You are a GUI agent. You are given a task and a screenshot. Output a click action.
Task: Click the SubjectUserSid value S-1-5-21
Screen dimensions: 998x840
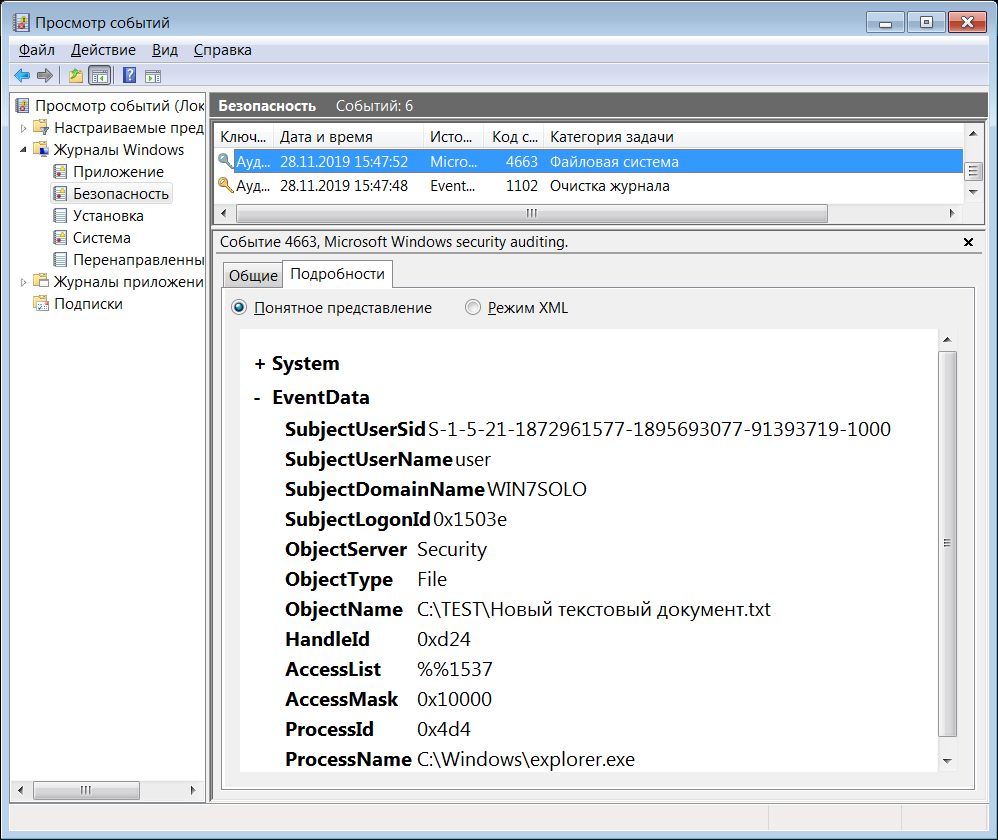point(659,430)
